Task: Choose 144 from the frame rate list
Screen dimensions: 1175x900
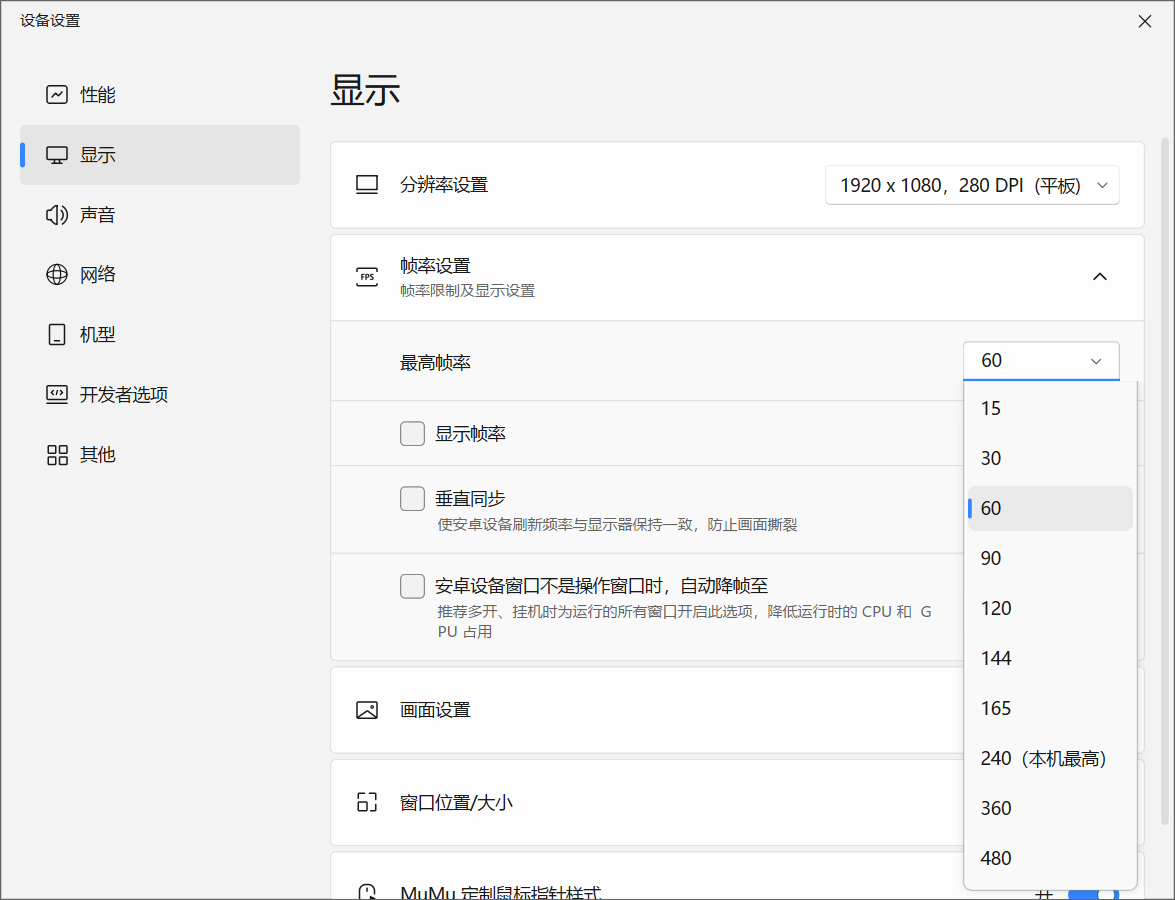Action: (1050, 658)
